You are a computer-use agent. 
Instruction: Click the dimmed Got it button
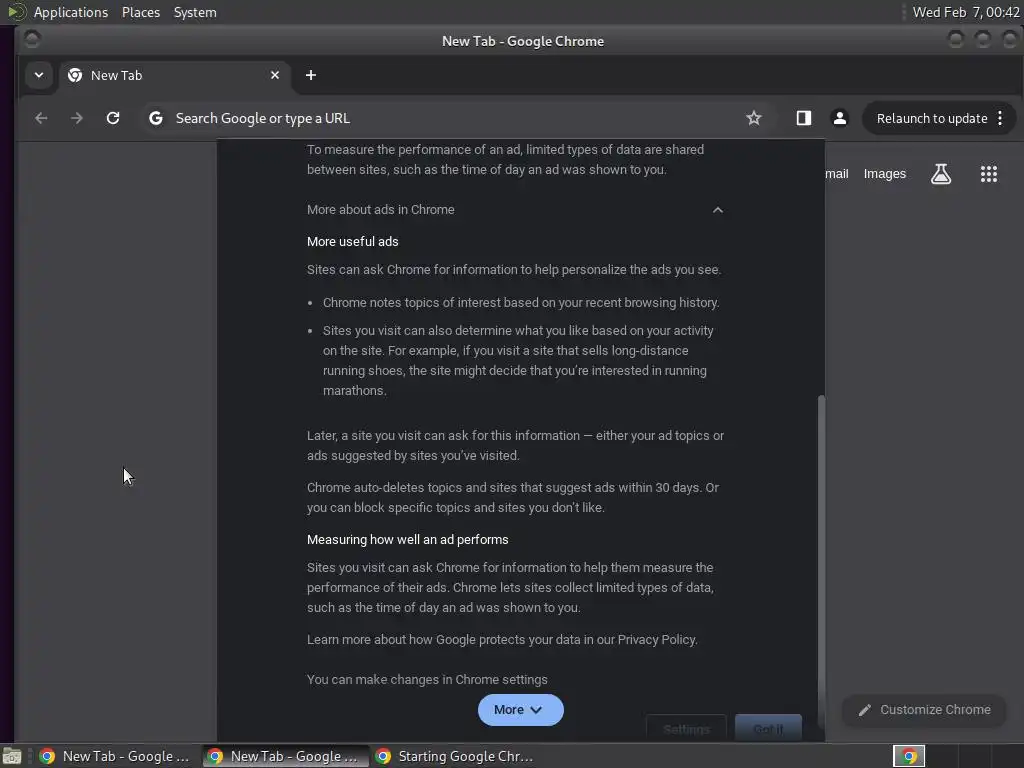pos(768,728)
